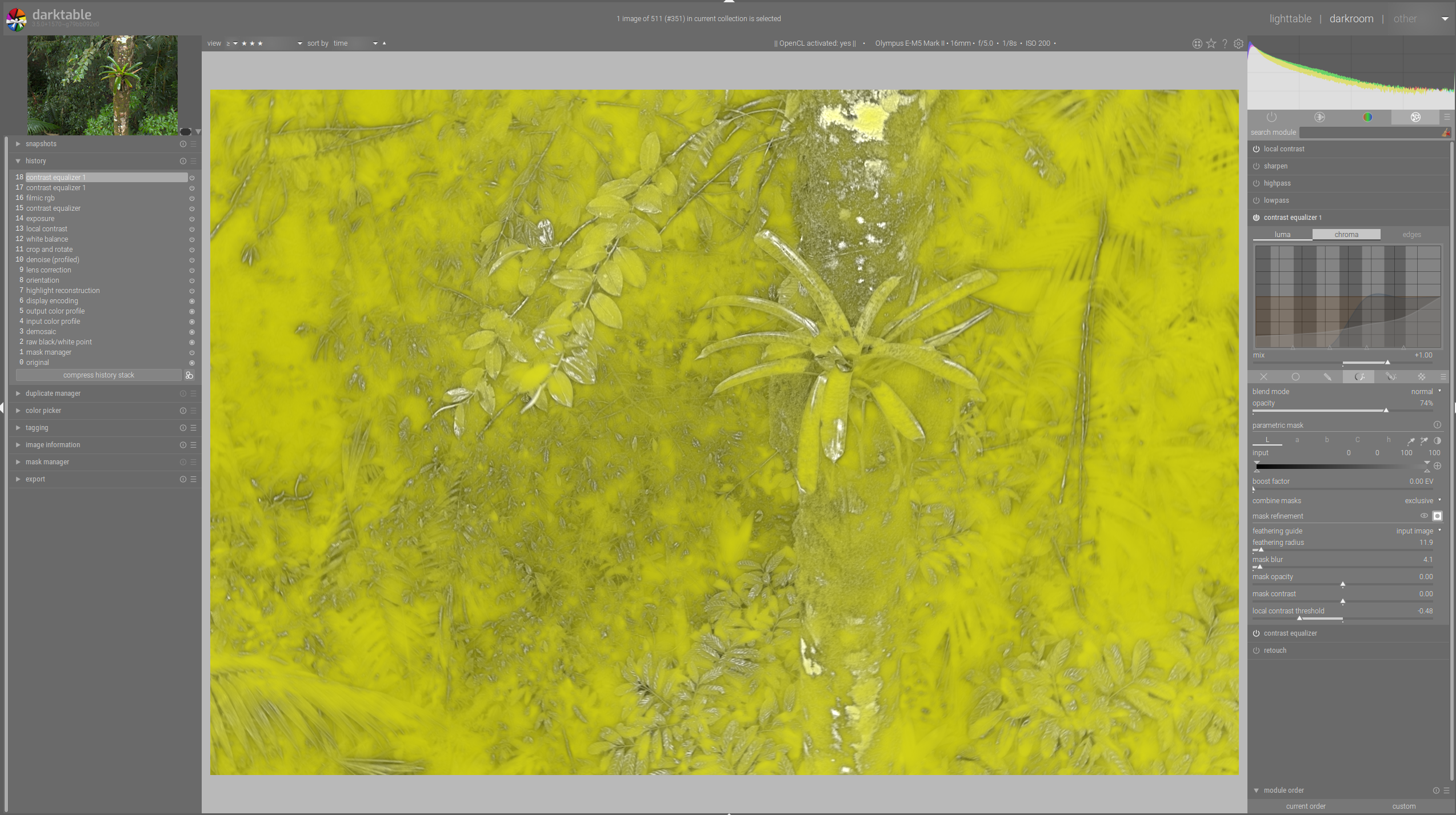Select the drawn mask pencil icon

(1327, 377)
